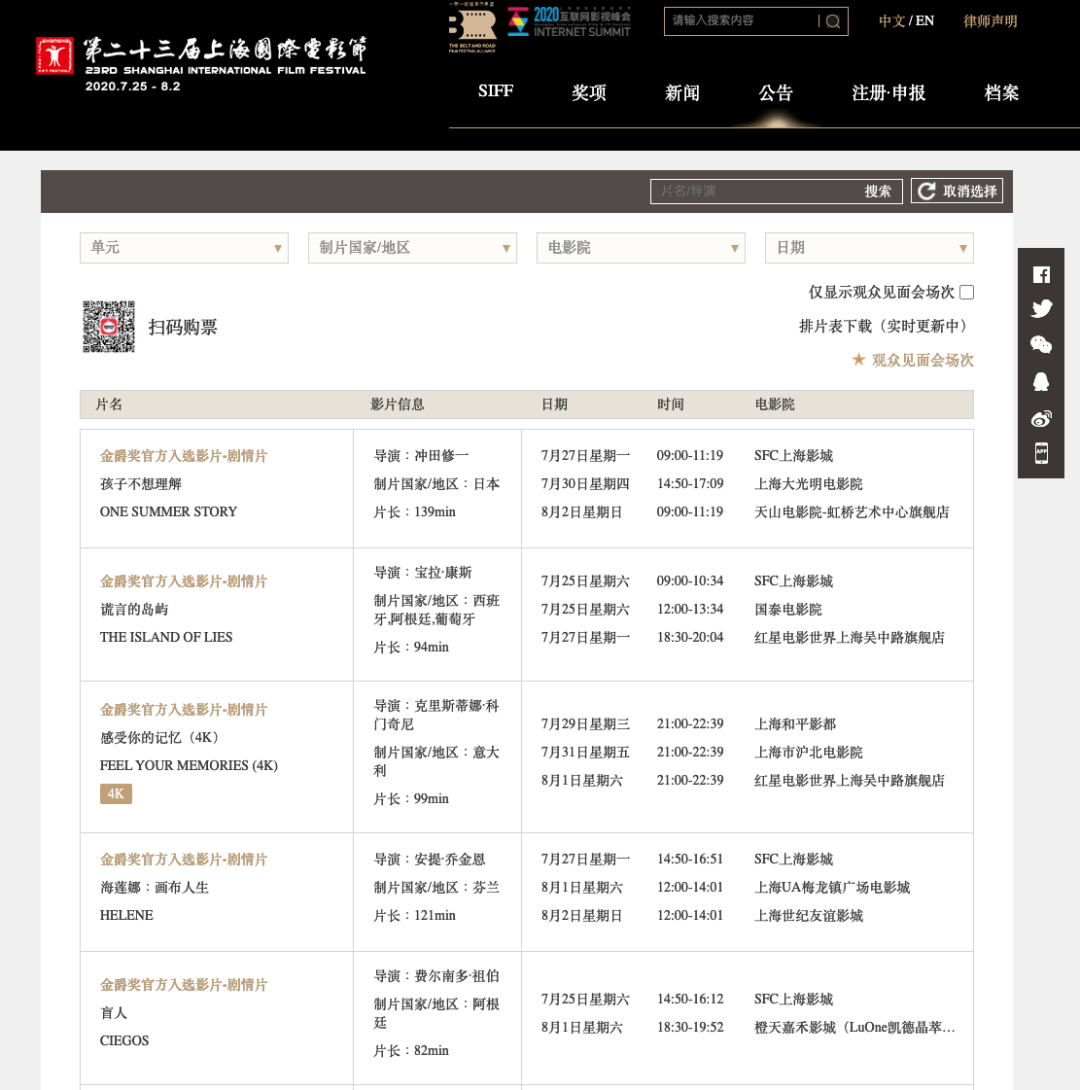
Task: Click the top search magnifier icon
Action: (x=833, y=21)
